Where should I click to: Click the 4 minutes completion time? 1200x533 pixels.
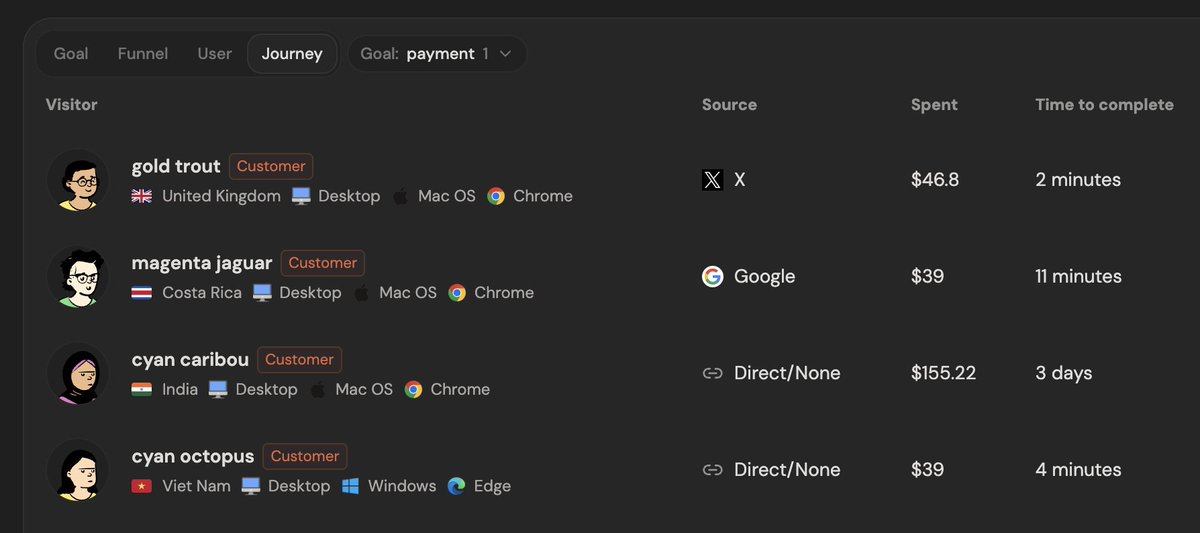(1078, 470)
